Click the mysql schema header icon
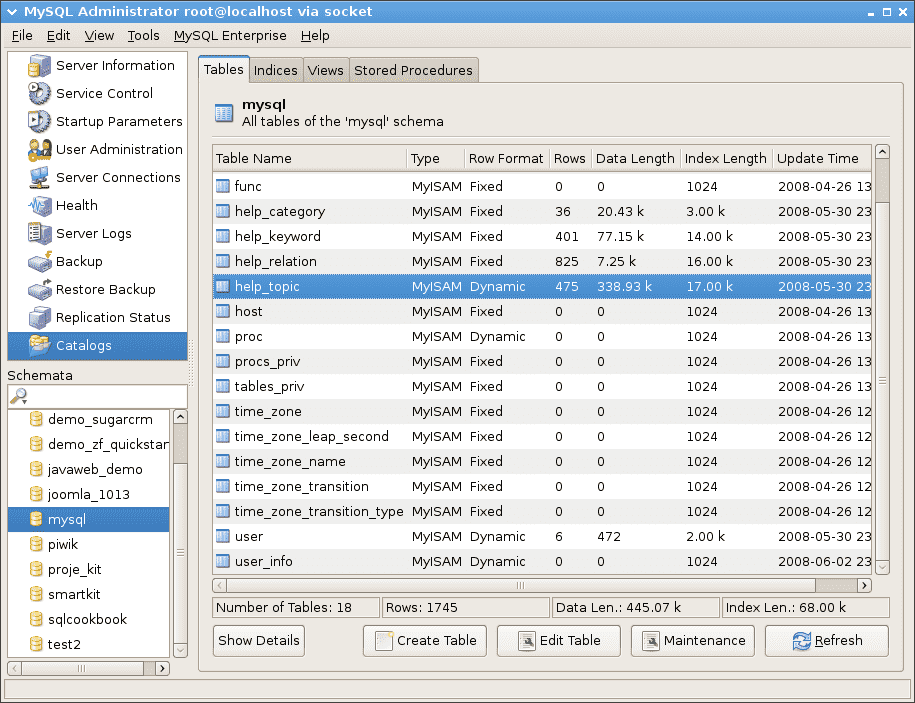The width and height of the screenshot is (915, 703). click(224, 113)
